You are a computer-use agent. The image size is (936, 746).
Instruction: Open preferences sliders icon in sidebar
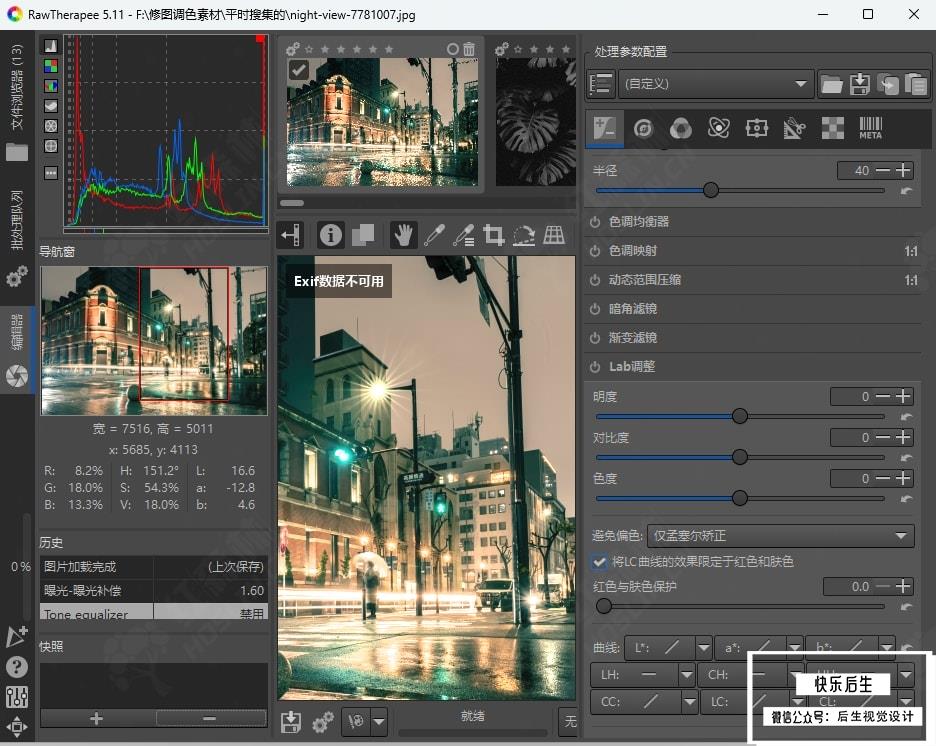(17, 696)
